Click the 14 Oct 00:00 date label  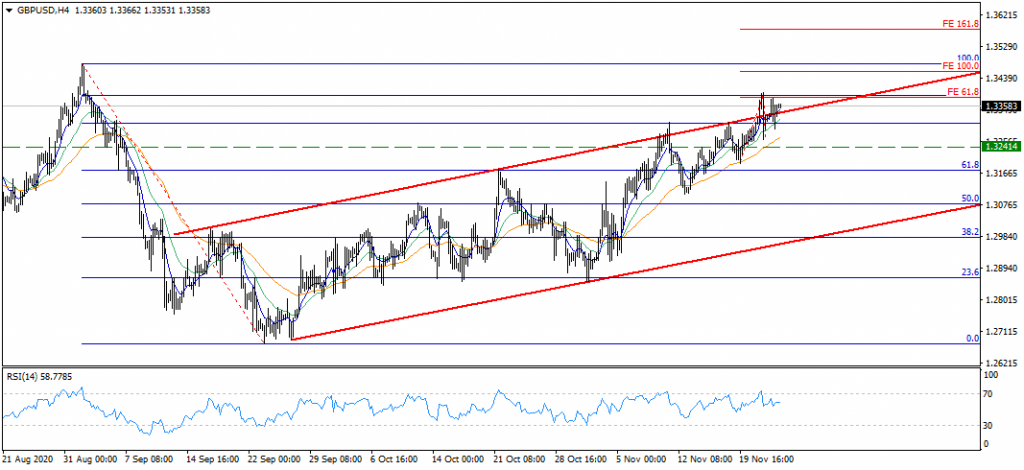pos(461,459)
